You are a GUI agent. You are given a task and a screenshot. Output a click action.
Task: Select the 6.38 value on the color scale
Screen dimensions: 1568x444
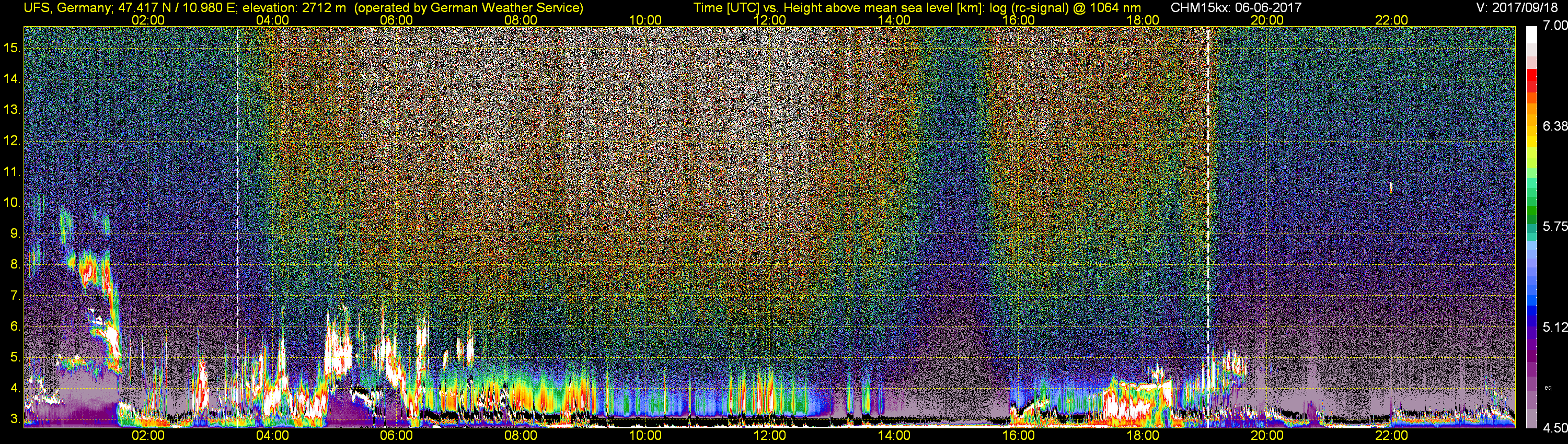pyautogui.click(x=1554, y=126)
